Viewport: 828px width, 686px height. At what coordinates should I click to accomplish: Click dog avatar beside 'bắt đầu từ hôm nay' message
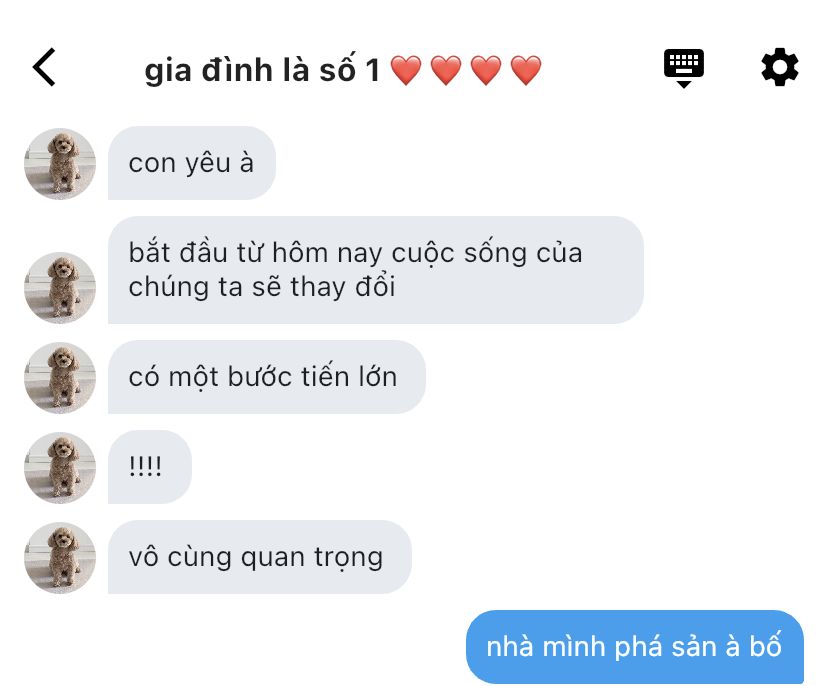60,288
